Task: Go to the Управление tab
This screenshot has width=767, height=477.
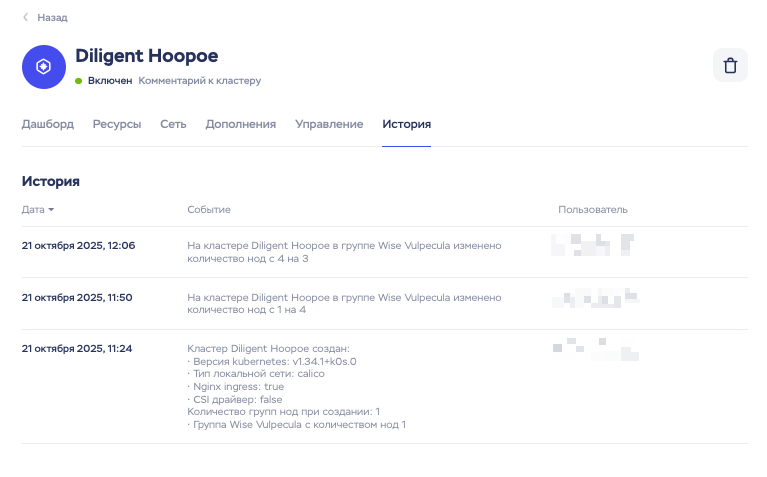Action: 328,124
